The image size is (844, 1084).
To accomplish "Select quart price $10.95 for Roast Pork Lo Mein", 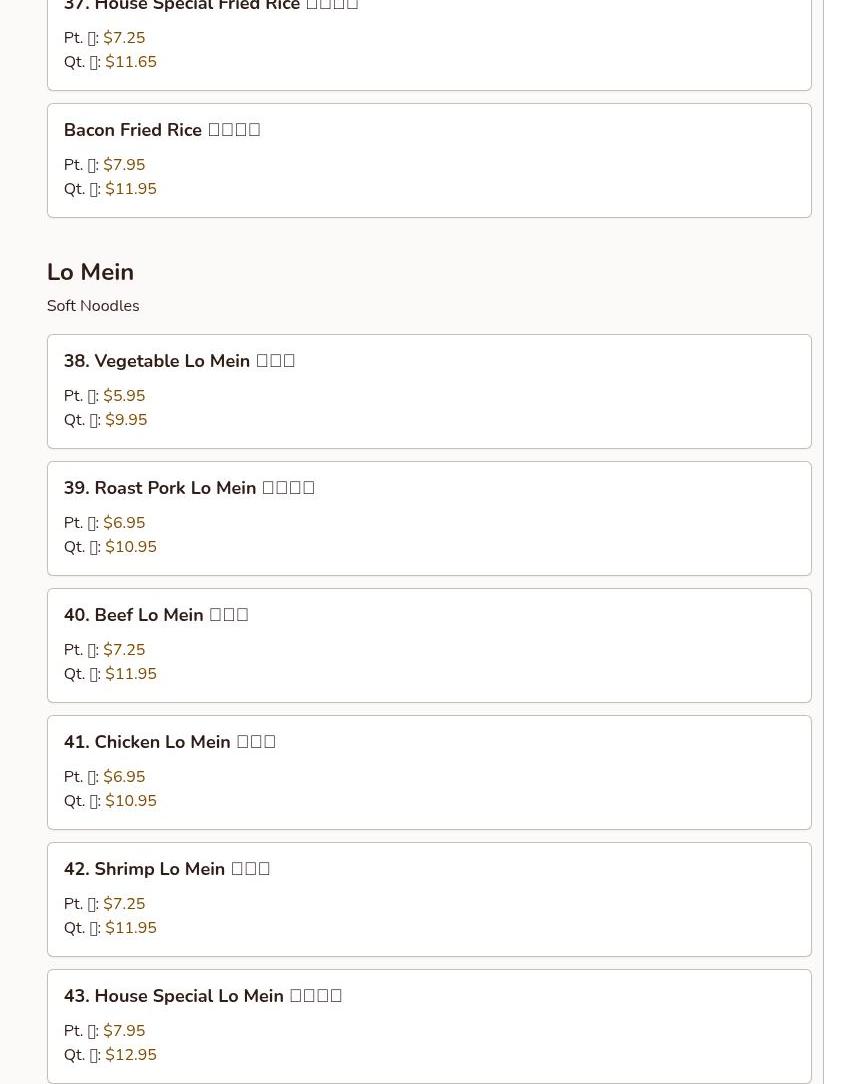I will (131, 547).
